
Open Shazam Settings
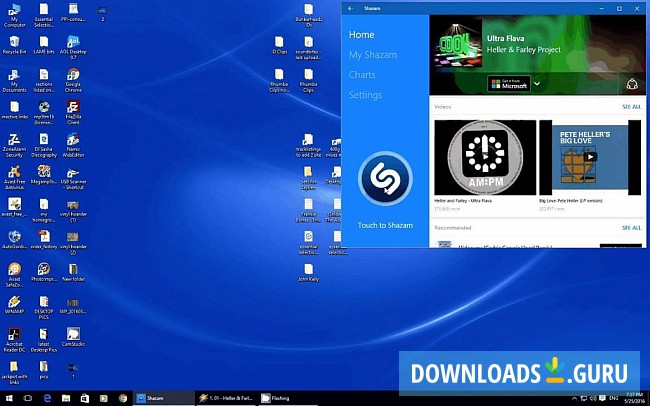coord(365,95)
